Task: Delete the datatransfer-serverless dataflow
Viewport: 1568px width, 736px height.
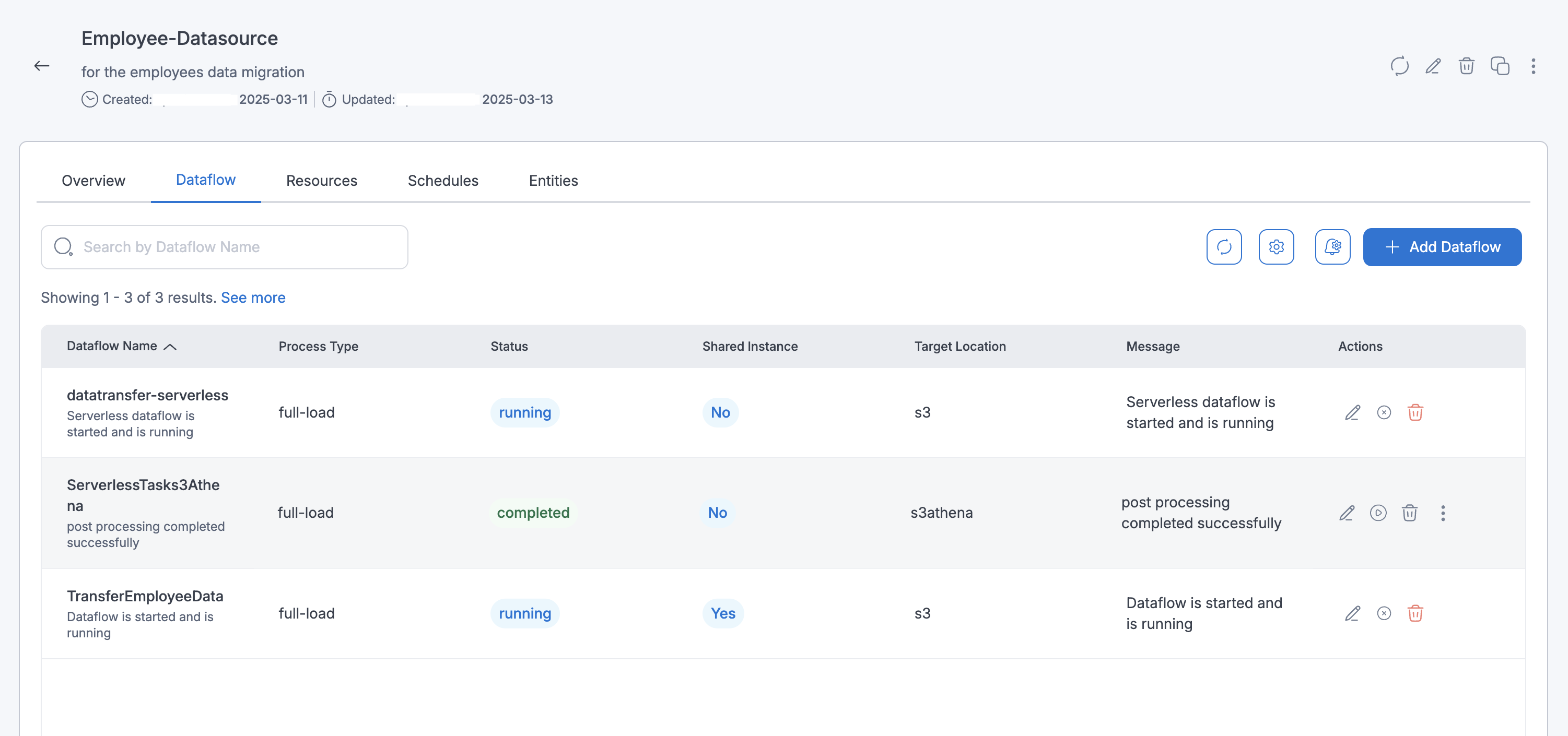Action: pyautogui.click(x=1415, y=412)
